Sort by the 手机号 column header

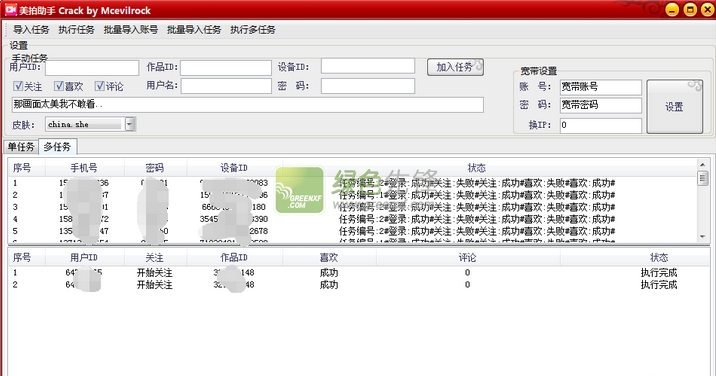pyautogui.click(x=84, y=168)
